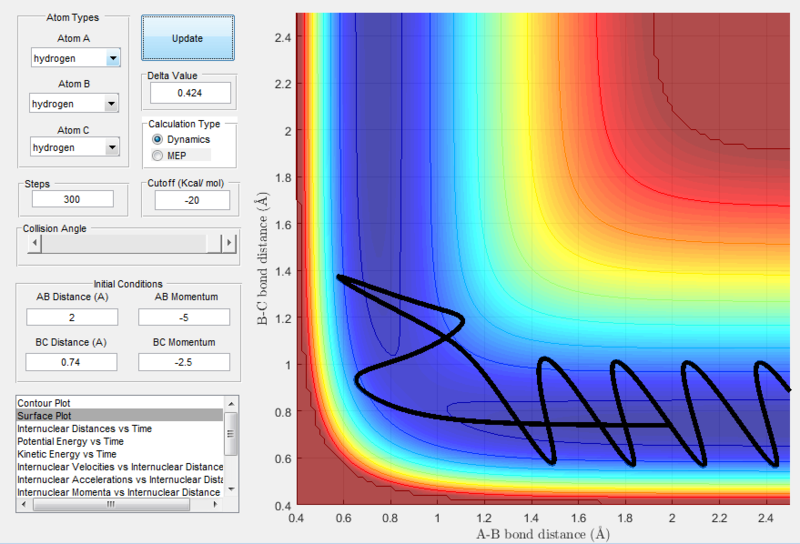
Task: Click the Collision Angle slider left arrow
Action: (x=34, y=243)
